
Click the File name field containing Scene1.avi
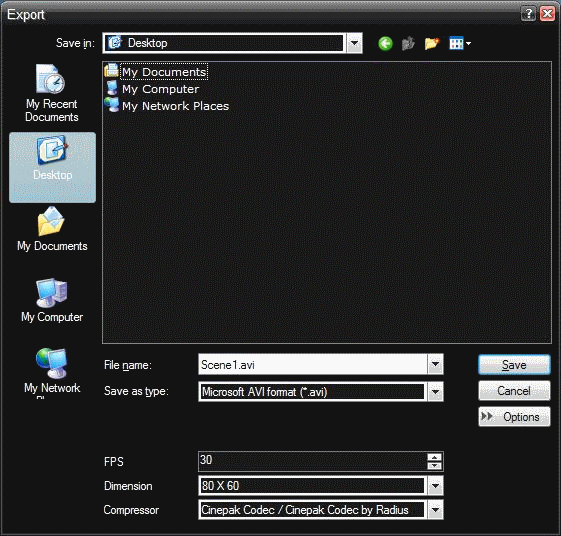(x=313, y=364)
